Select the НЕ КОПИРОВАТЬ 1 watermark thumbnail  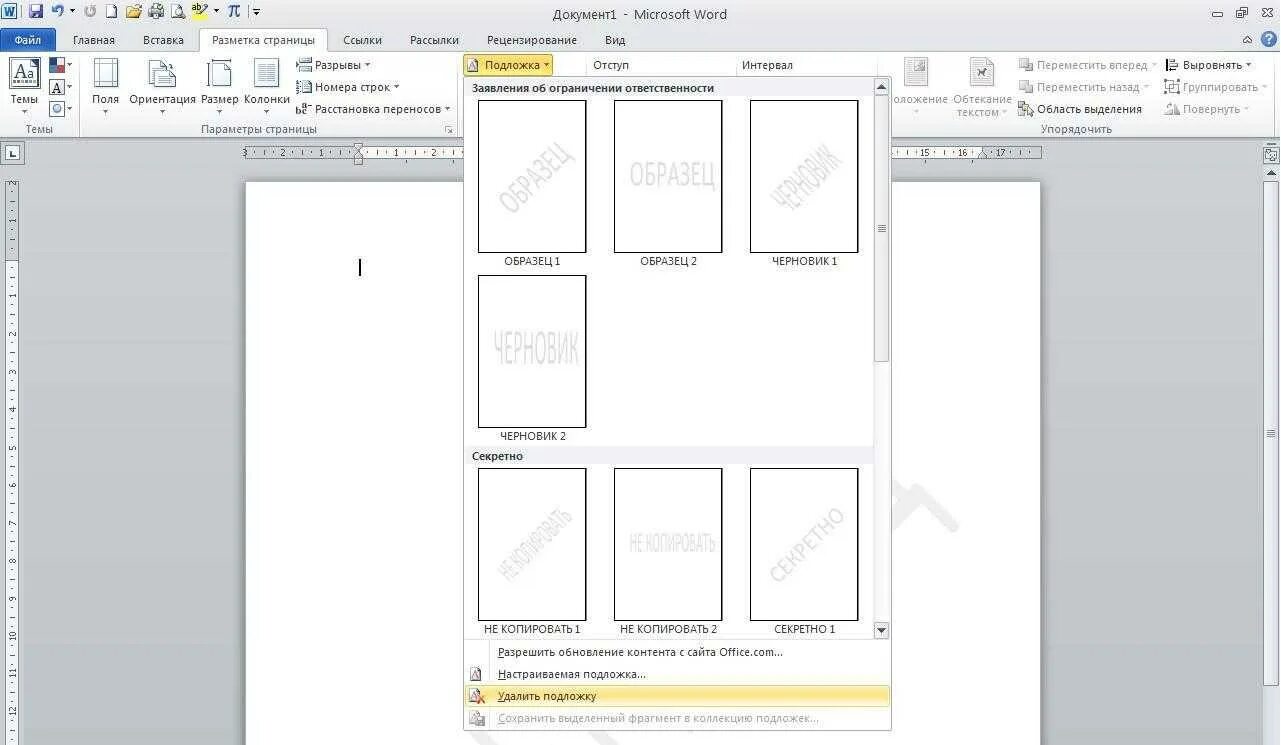pos(532,544)
